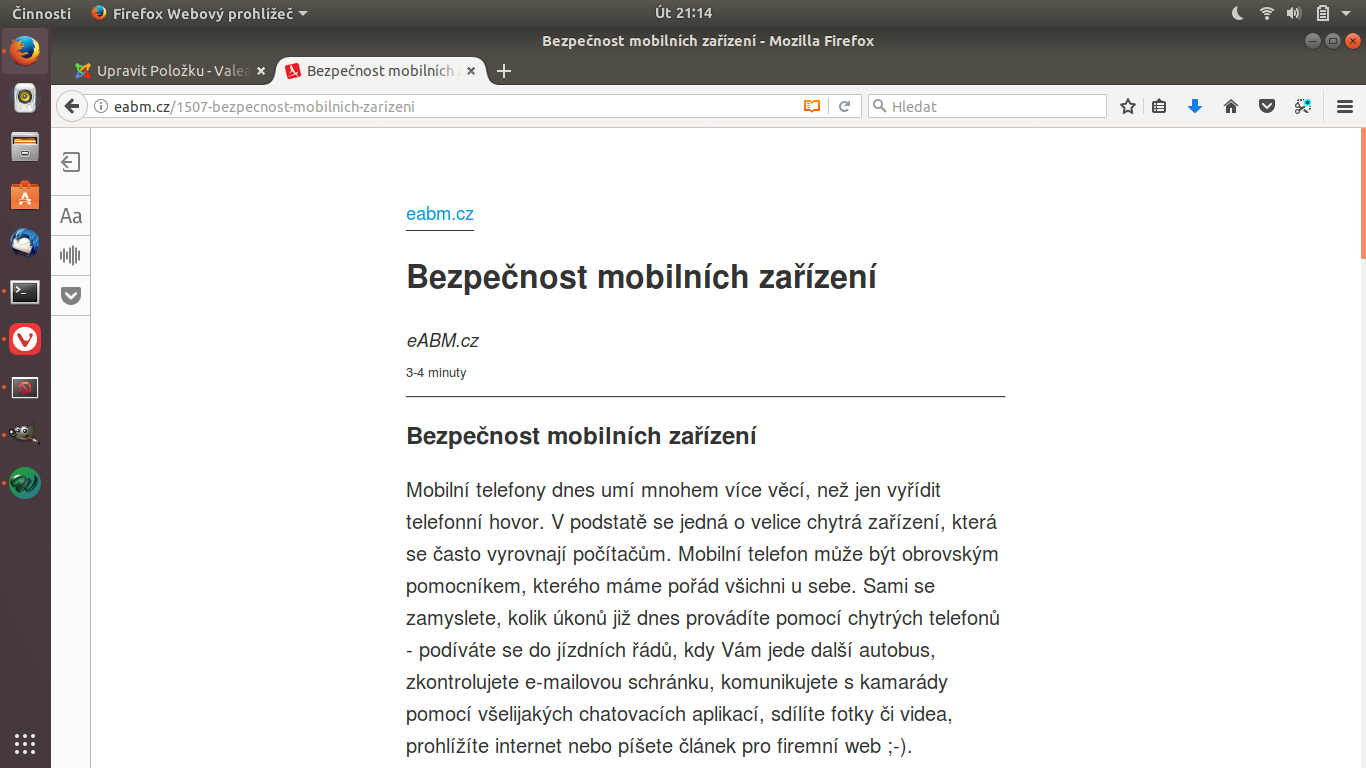Take a screenshot with scissors icon
The width and height of the screenshot is (1366, 768).
coord(1303,106)
